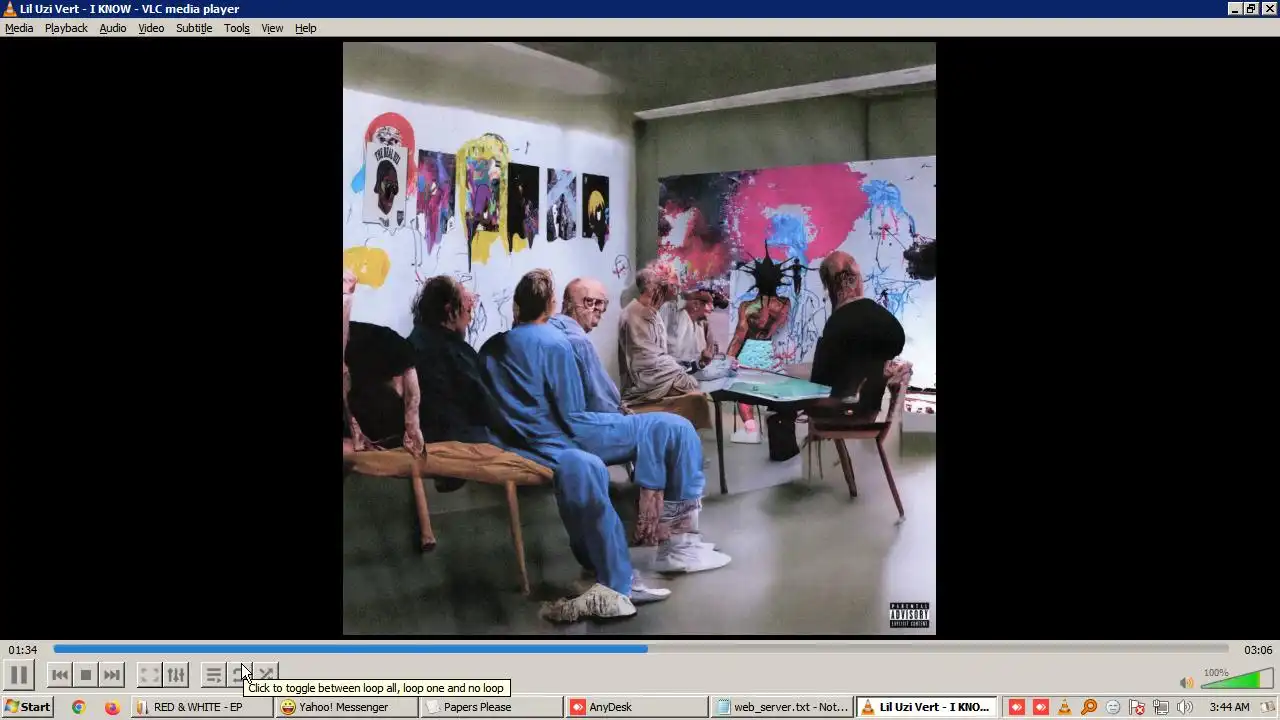Click the album cover artwork
The height and width of the screenshot is (720, 1280).
click(639, 338)
